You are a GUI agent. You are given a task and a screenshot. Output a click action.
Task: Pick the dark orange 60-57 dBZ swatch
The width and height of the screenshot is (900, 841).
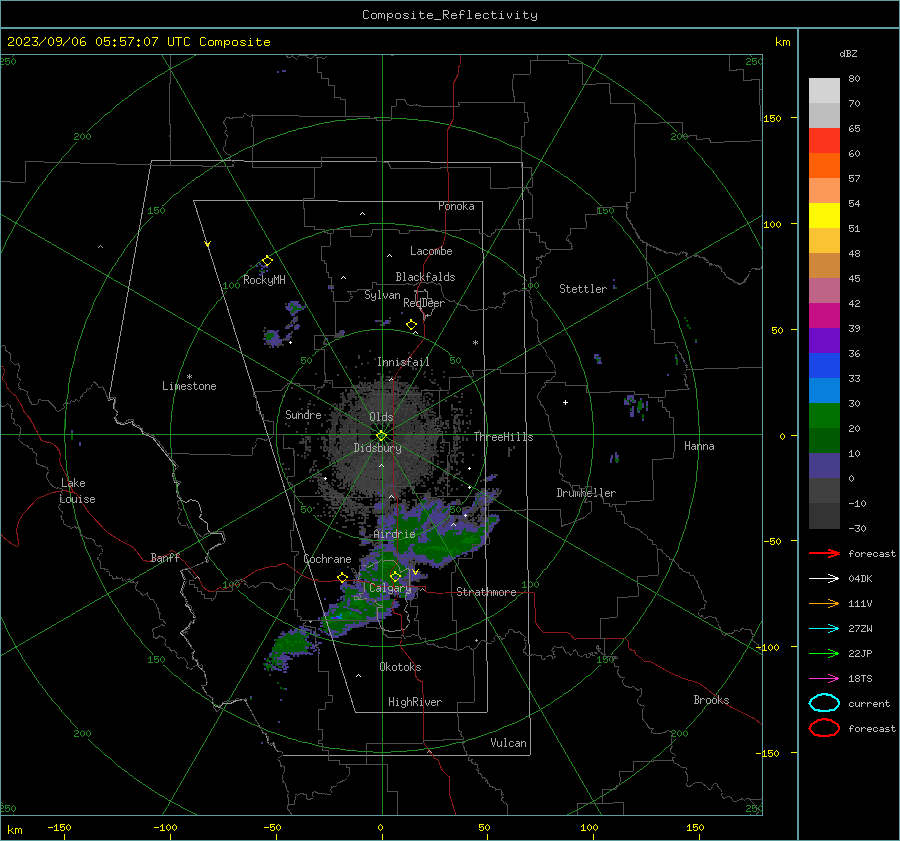(x=824, y=166)
